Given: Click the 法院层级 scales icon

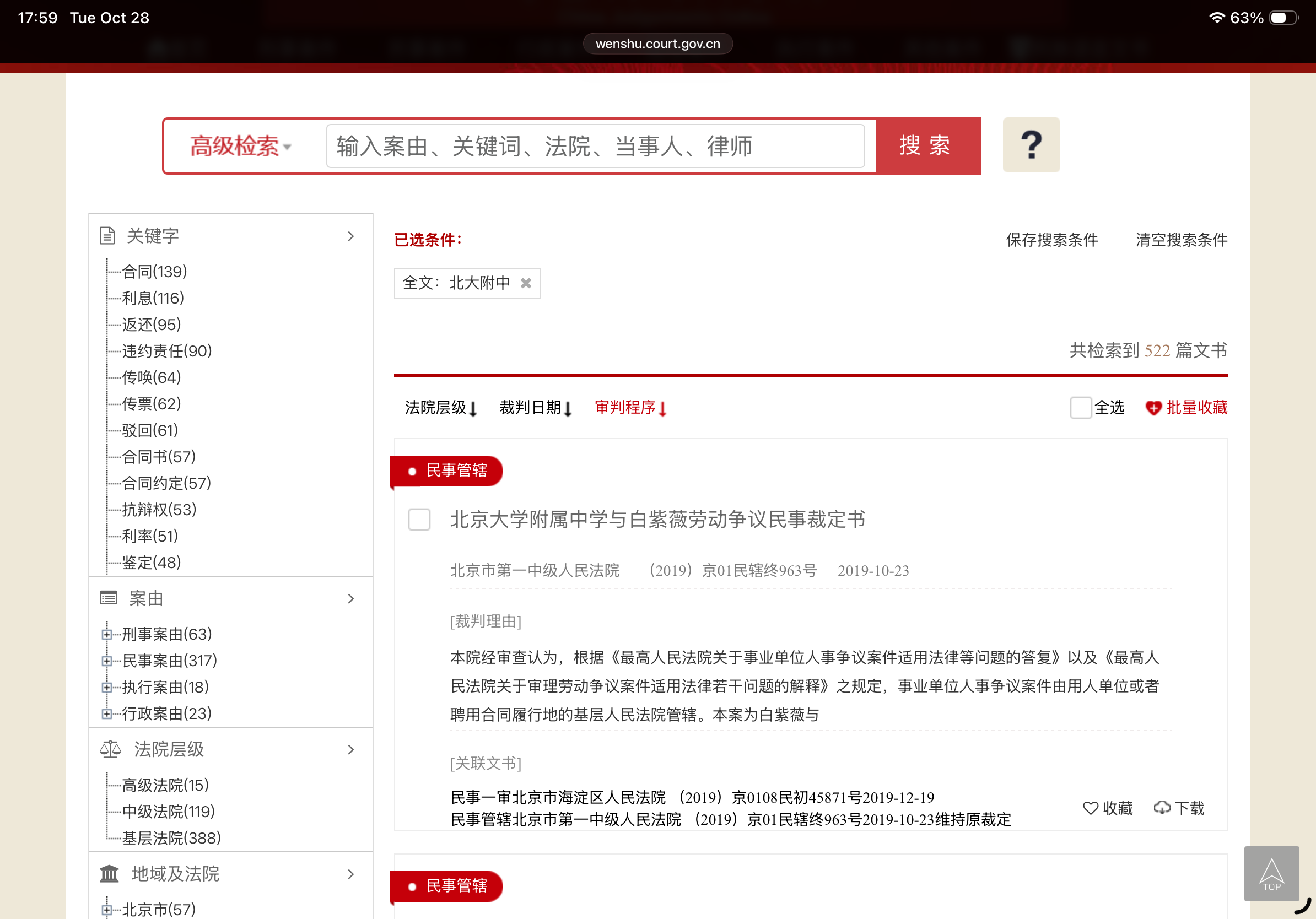Looking at the screenshot, I should pyautogui.click(x=110, y=749).
